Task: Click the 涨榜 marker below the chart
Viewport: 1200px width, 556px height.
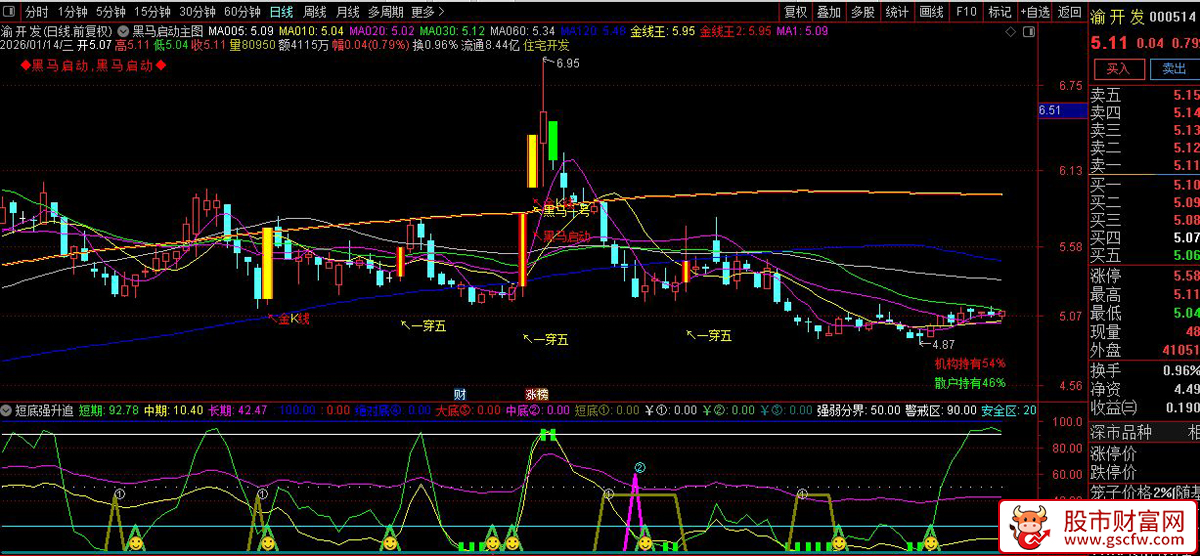Action: (536, 394)
